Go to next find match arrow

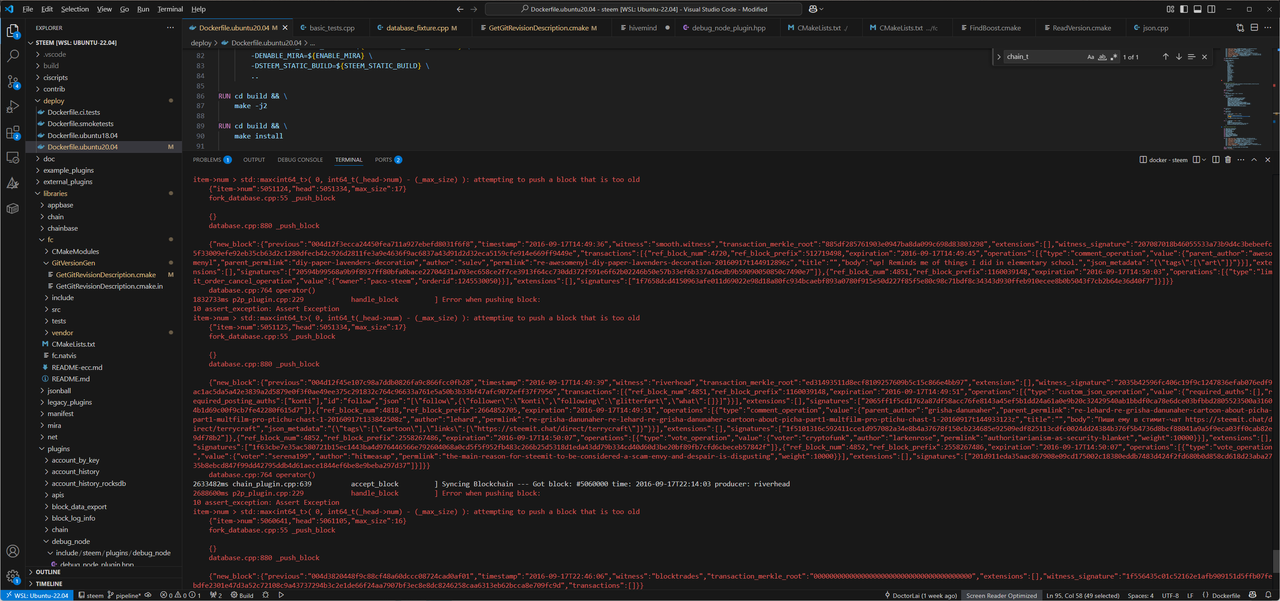pos(1179,57)
